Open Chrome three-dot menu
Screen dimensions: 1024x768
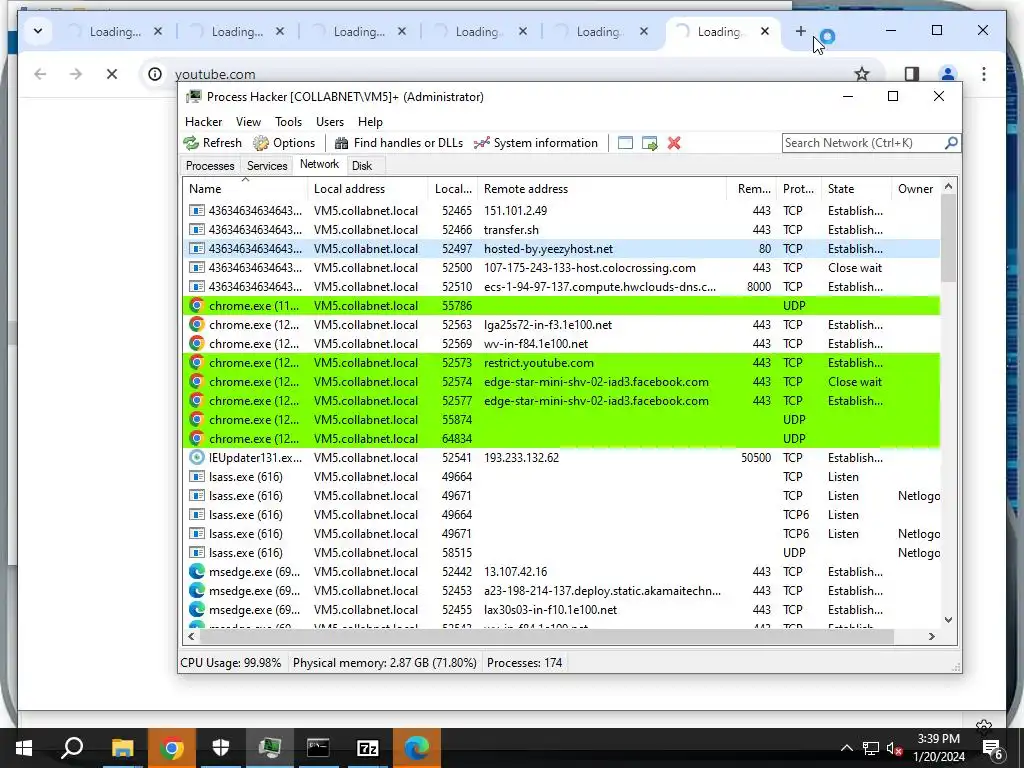tap(984, 74)
